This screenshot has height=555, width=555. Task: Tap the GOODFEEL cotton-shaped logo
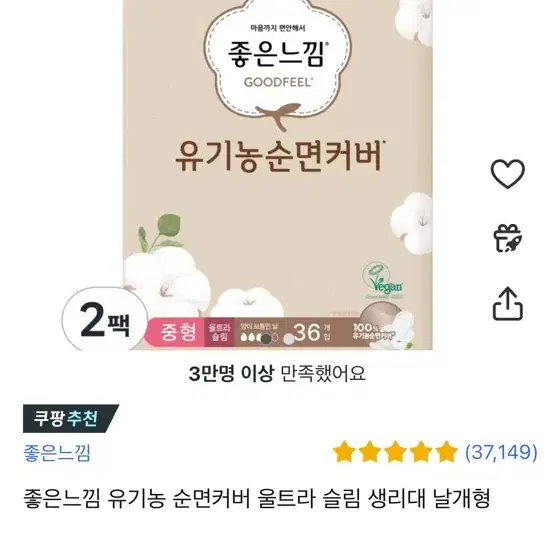276,60
